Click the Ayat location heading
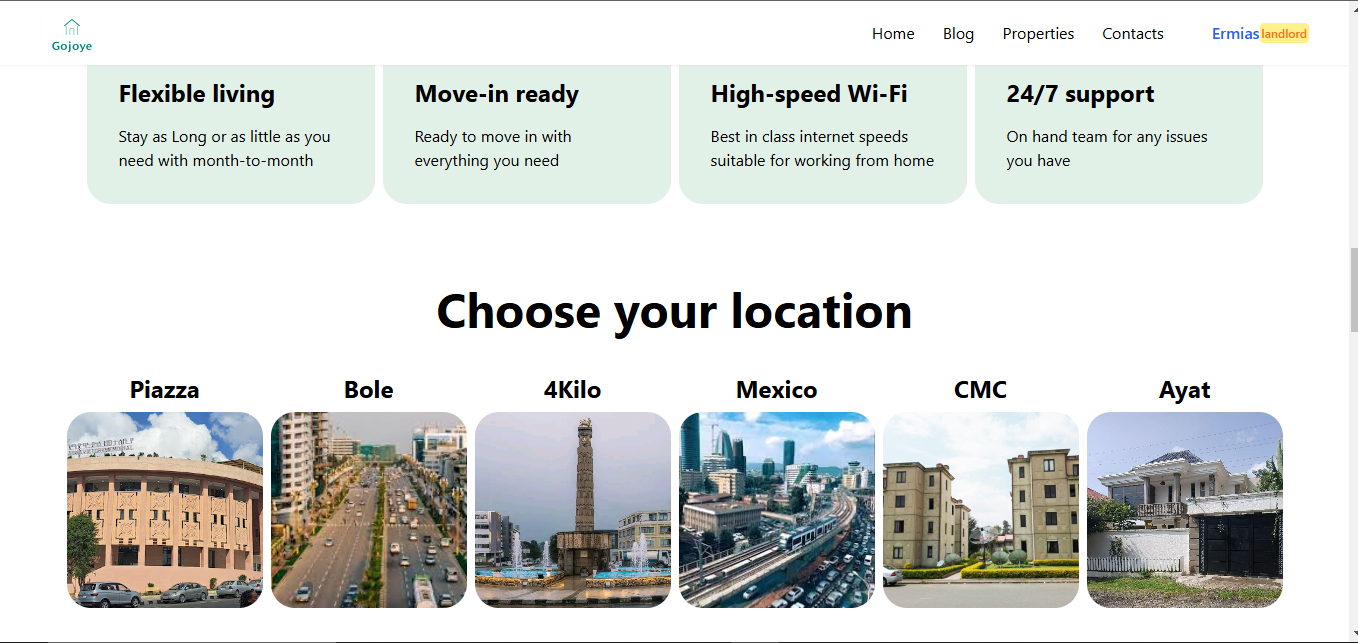 [1185, 390]
